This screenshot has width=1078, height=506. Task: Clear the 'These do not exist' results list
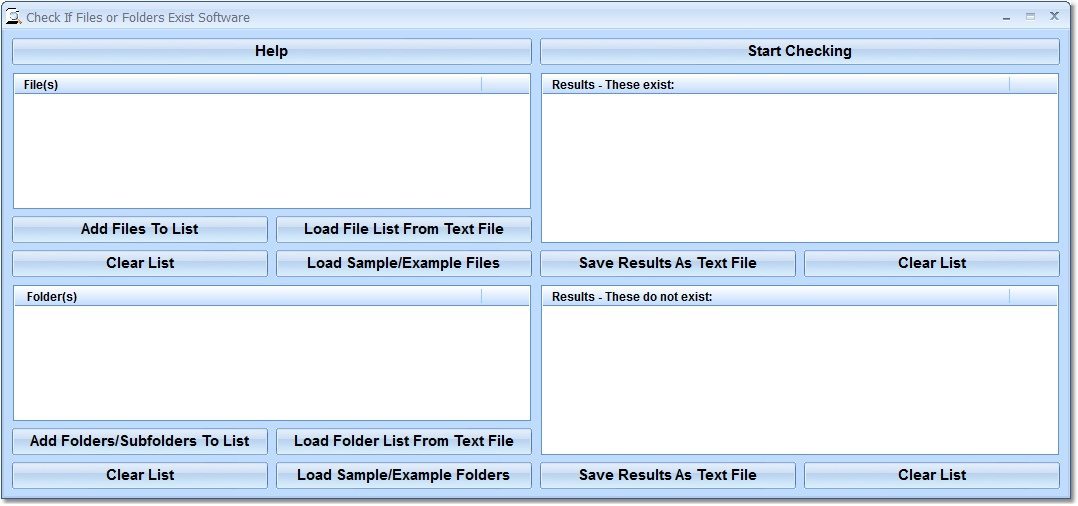[931, 475]
